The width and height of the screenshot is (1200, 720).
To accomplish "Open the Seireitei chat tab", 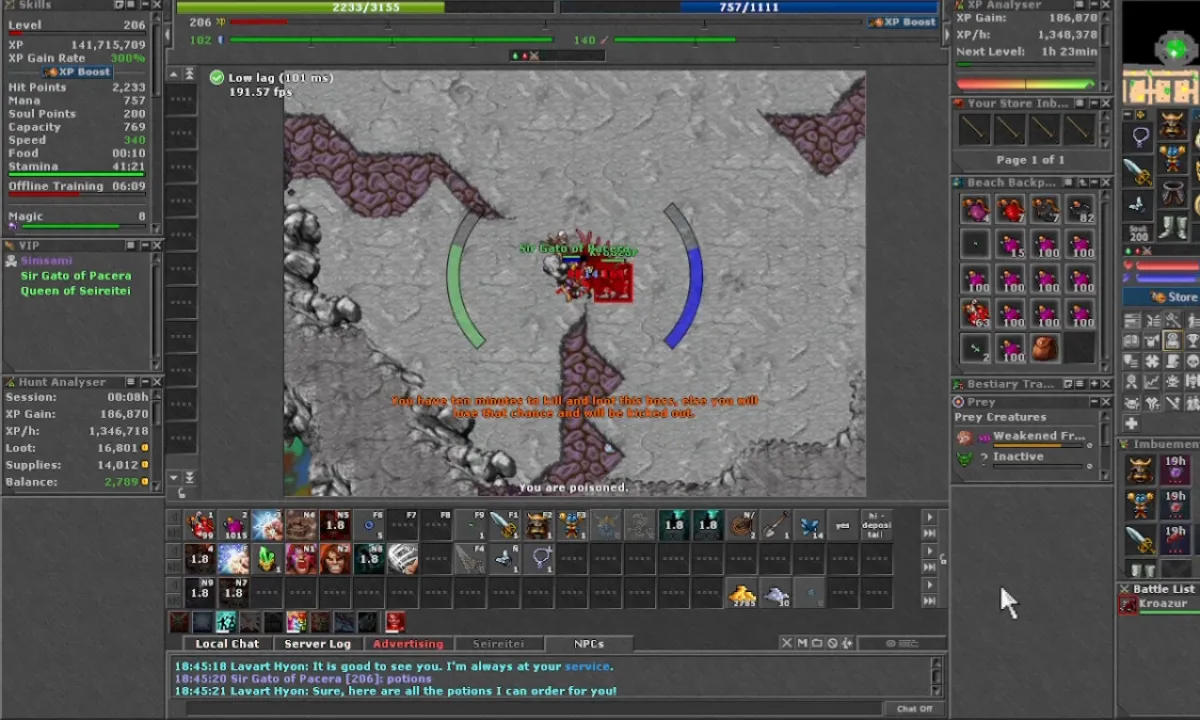I will pos(498,643).
